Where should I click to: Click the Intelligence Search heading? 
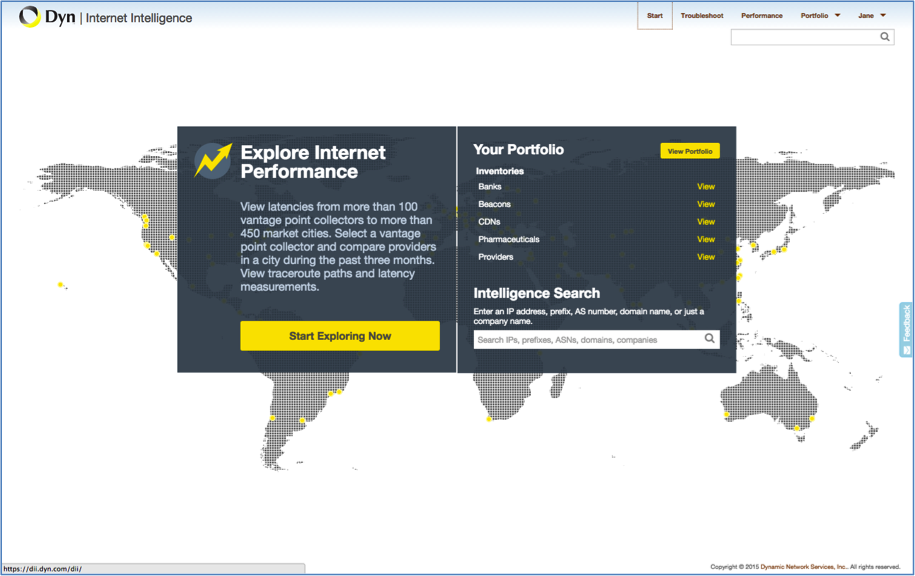tap(536, 293)
